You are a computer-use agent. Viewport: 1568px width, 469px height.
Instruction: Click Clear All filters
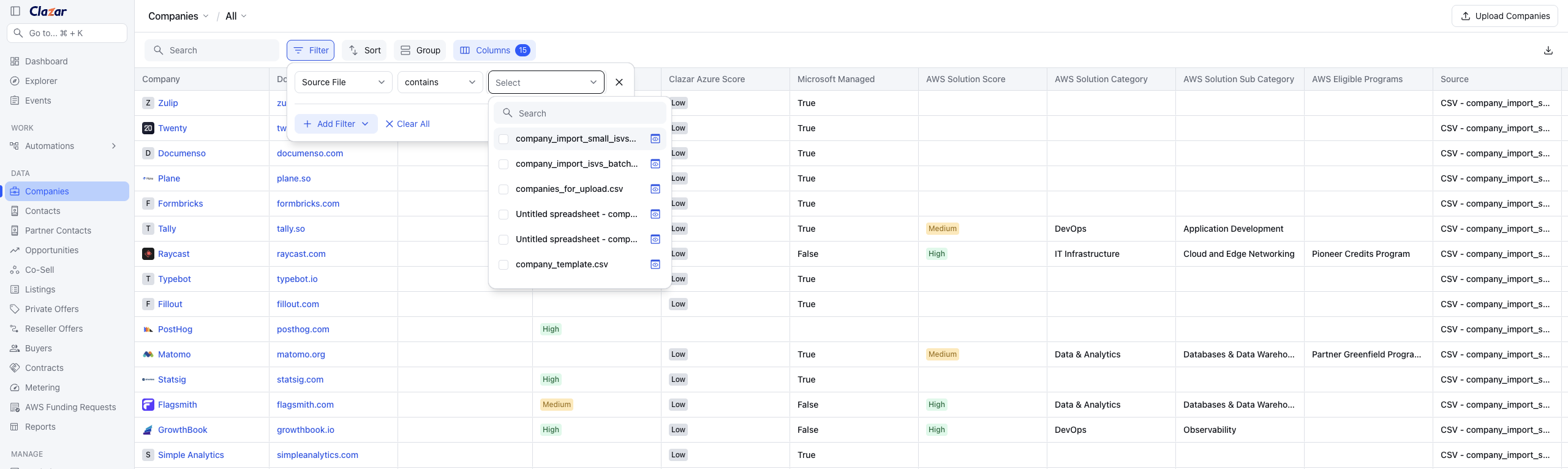[x=407, y=124]
